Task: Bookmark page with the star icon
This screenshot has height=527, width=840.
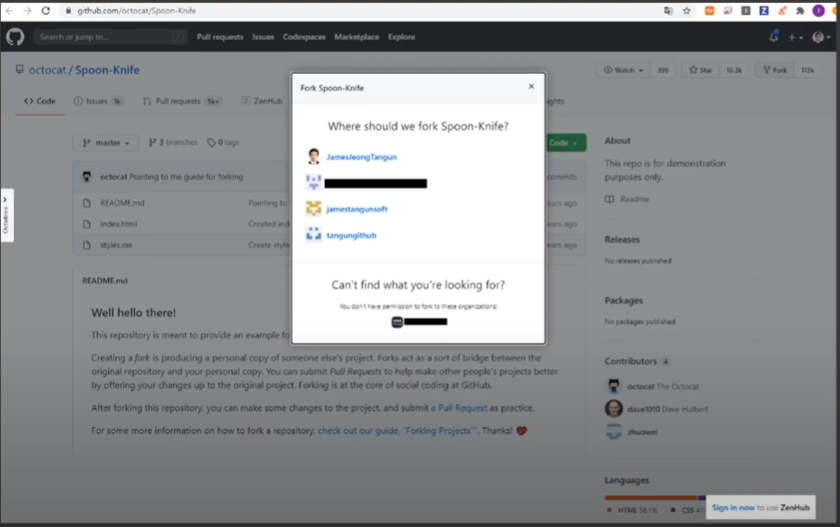Action: [x=687, y=11]
